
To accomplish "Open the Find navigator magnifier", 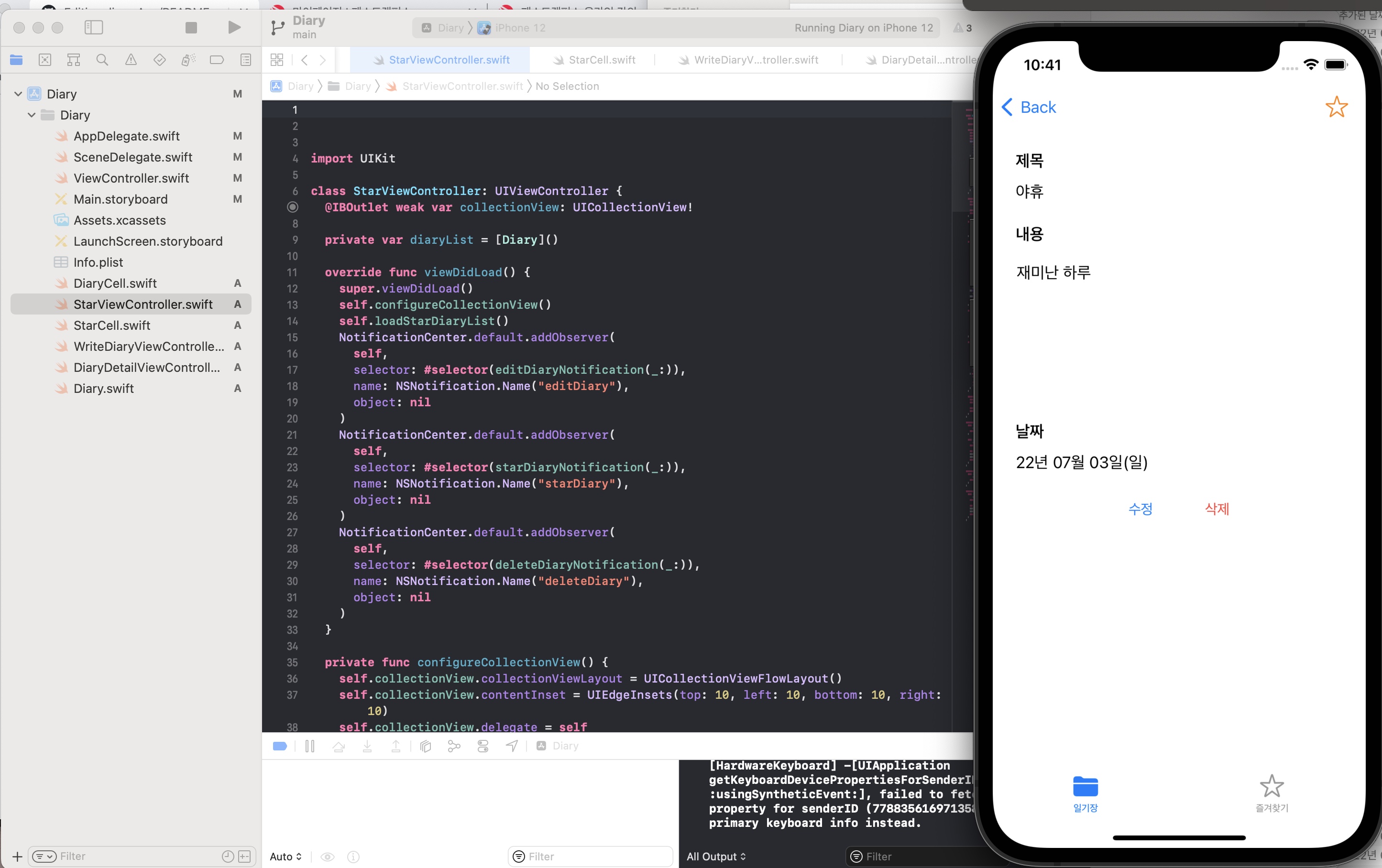I will (102, 60).
